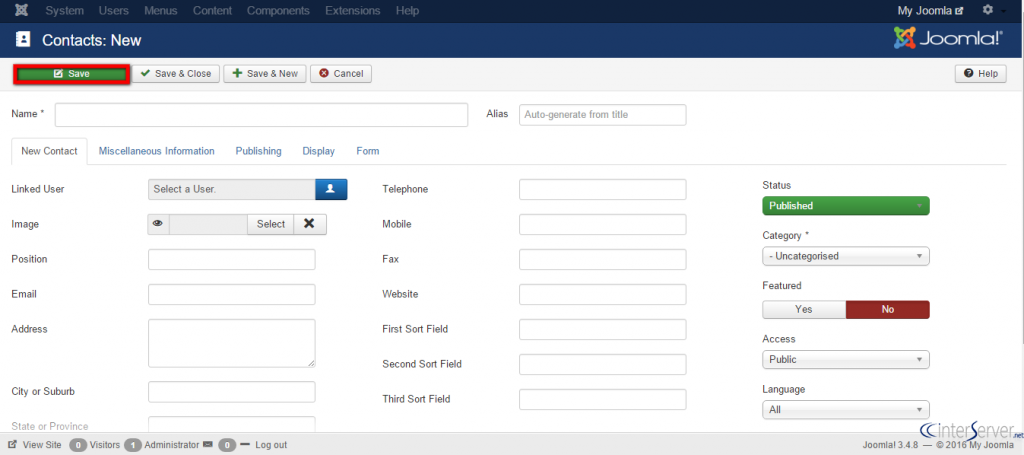Click the image path field
The width and height of the screenshot is (1024, 455).
click(208, 224)
